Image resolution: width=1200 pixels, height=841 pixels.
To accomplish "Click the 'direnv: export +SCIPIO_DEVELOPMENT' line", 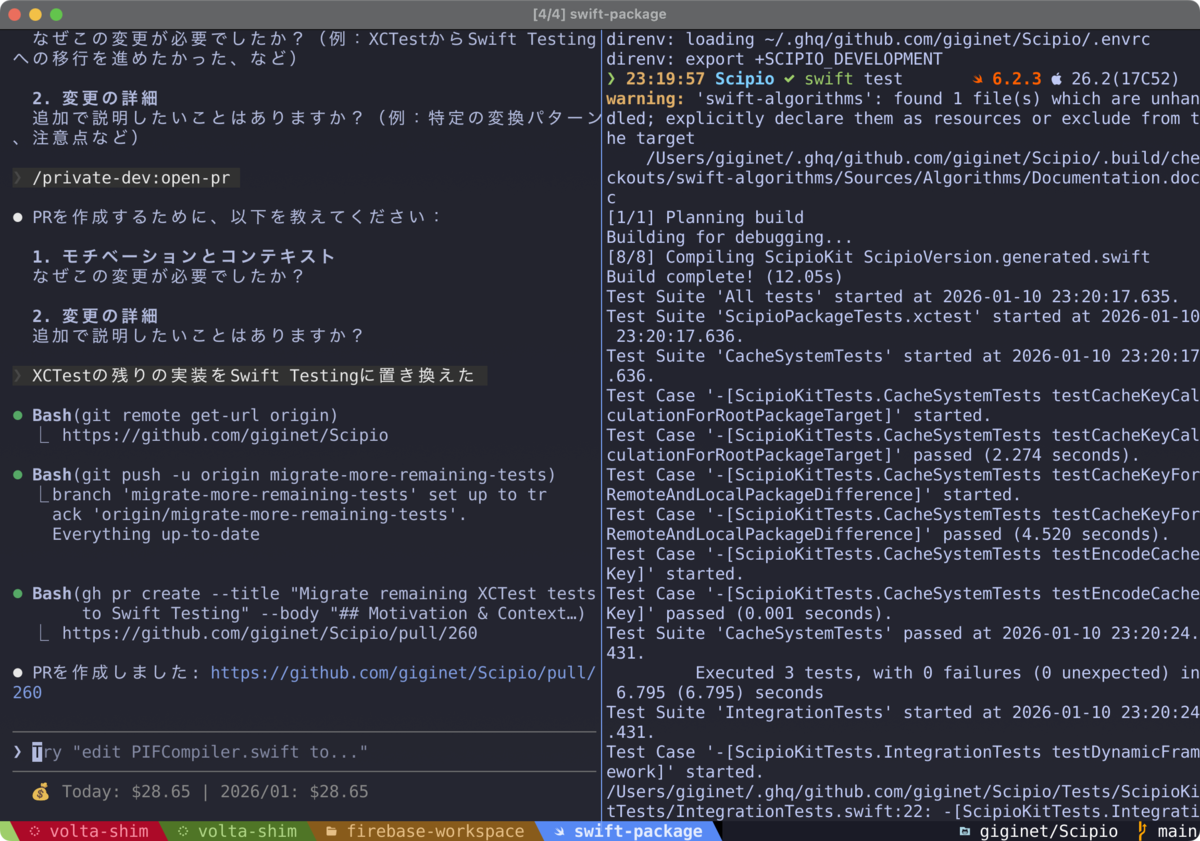I will click(x=774, y=59).
